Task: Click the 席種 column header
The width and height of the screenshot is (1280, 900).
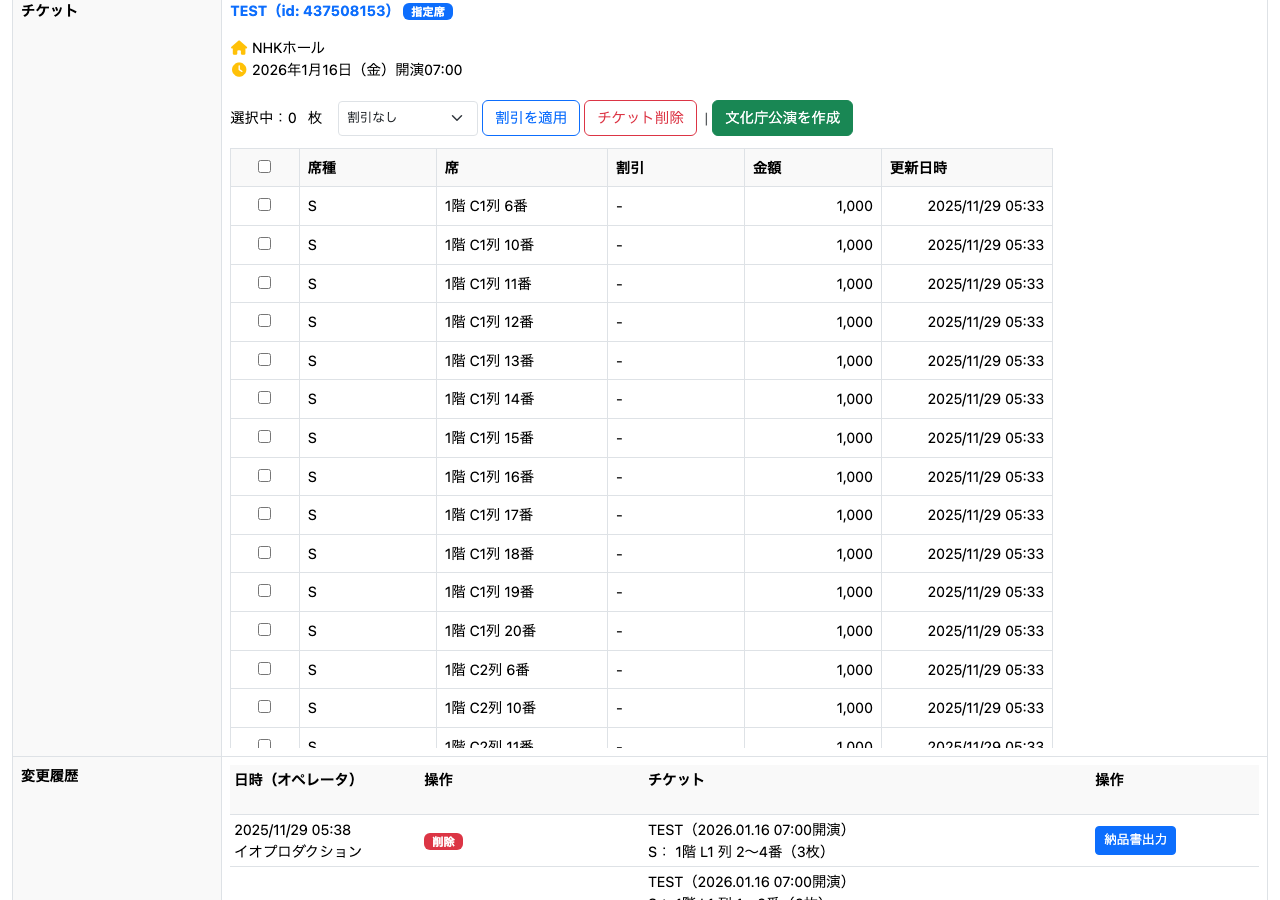Action: (x=322, y=167)
